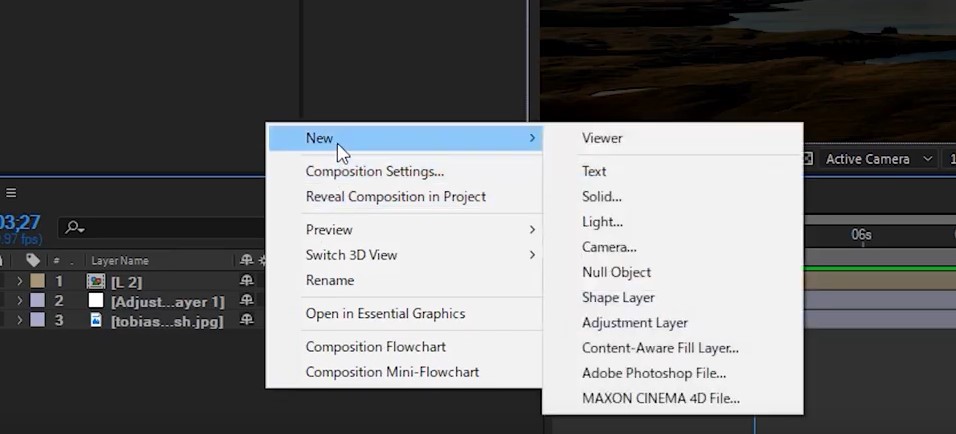
Task: Open the Active Camera view dropdown
Action: coord(879,159)
